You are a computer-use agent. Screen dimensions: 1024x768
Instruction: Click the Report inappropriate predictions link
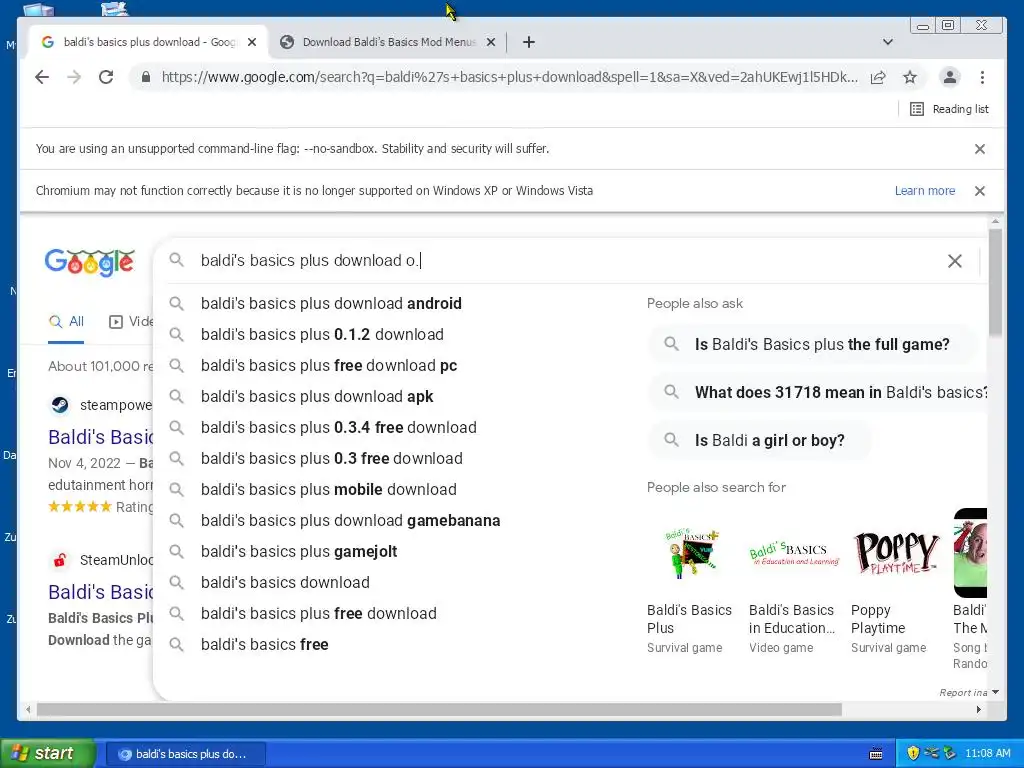tap(963, 692)
